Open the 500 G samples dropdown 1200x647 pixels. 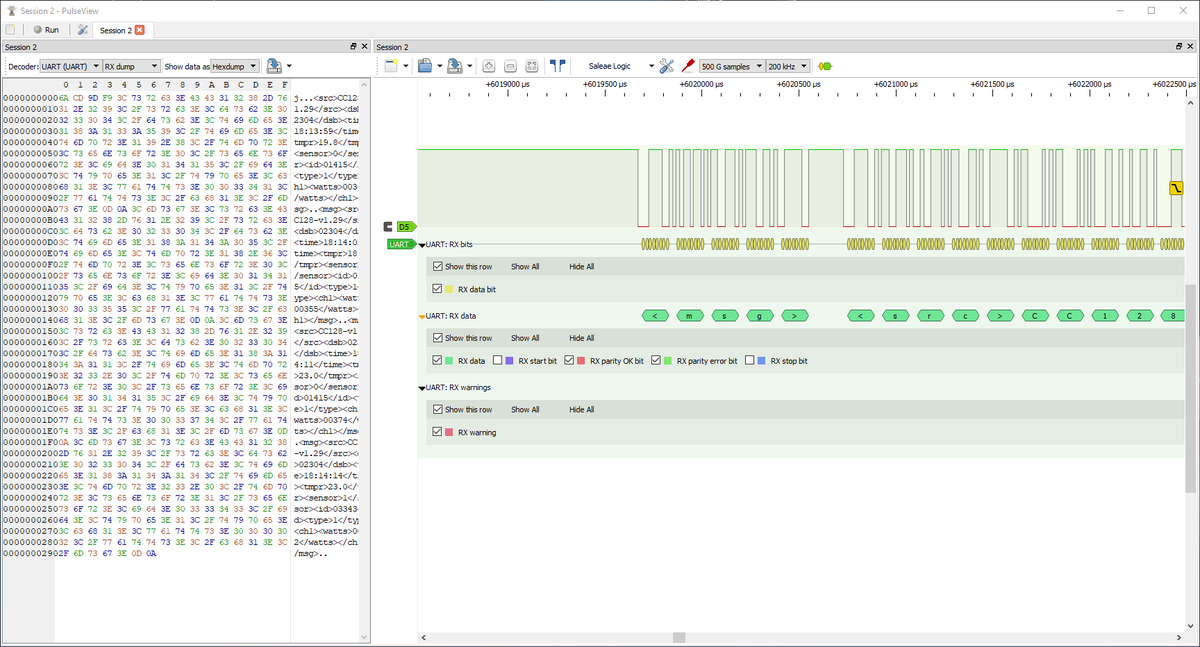(x=732, y=66)
